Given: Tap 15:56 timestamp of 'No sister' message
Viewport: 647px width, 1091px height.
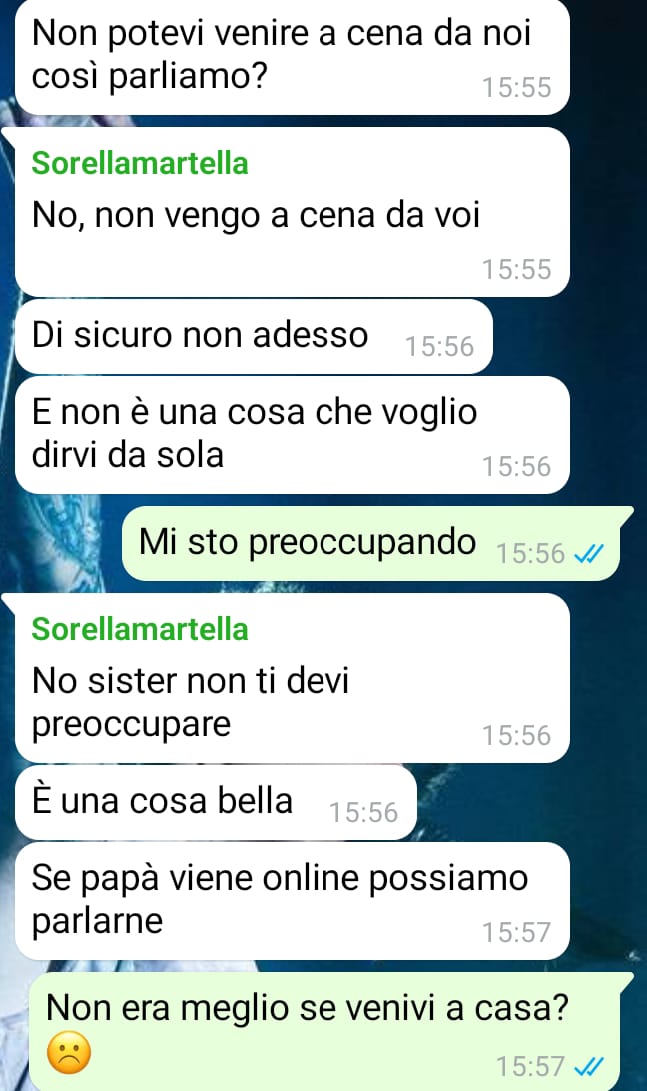Looking at the screenshot, I should tap(516, 735).
